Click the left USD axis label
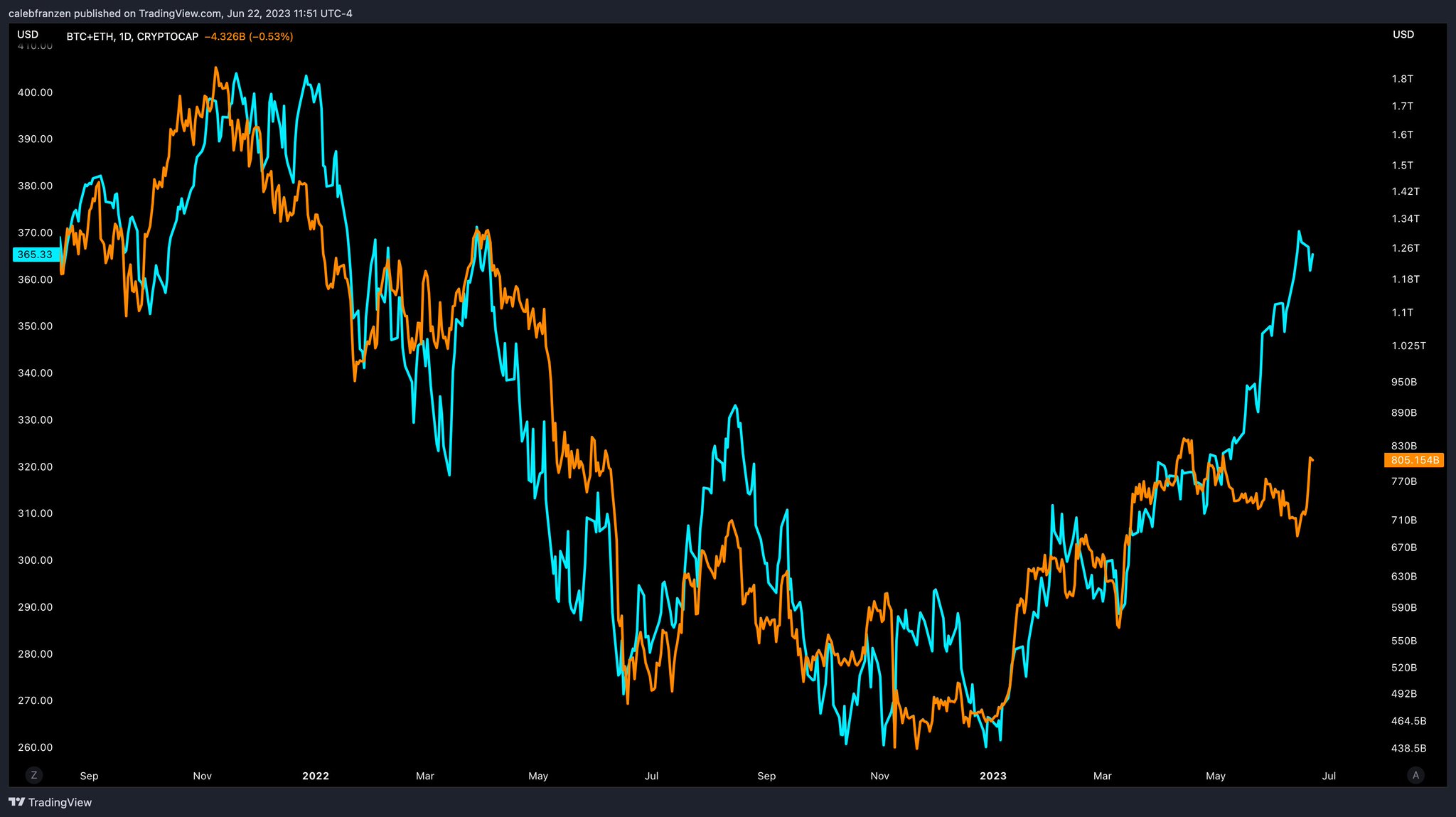The height and width of the screenshot is (817, 1456). point(28,34)
